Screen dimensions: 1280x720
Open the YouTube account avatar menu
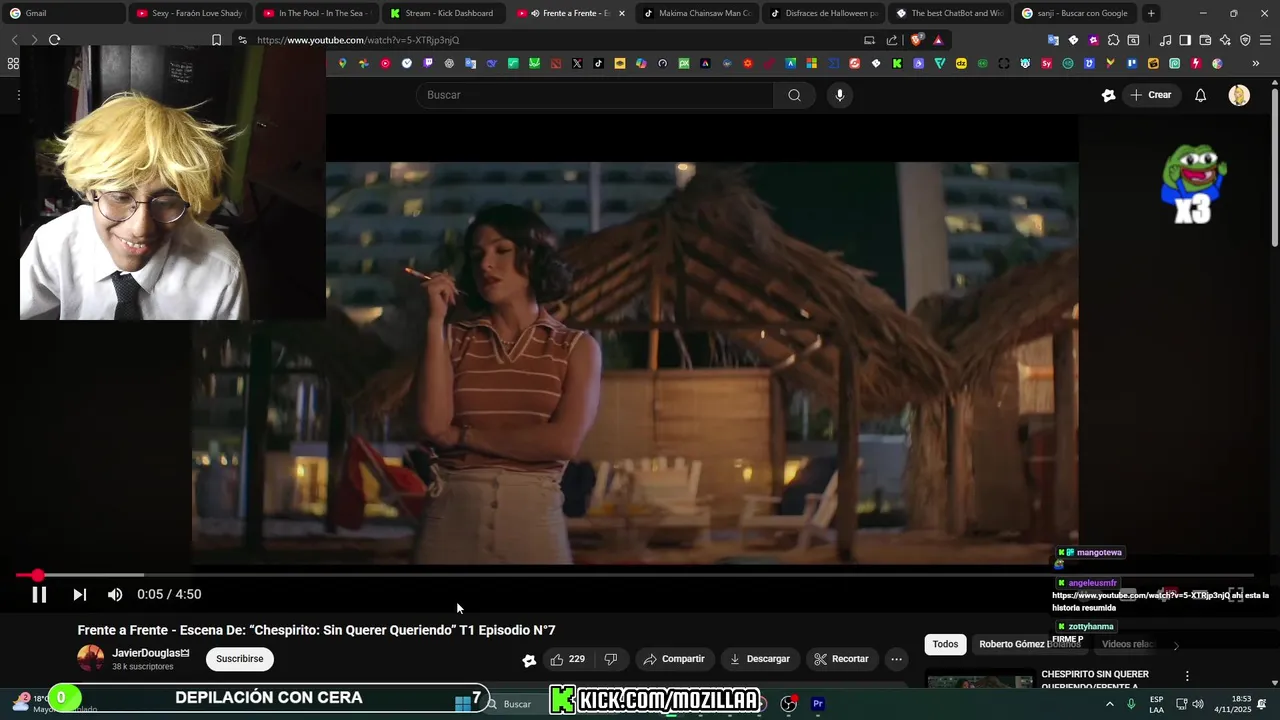[1239, 95]
